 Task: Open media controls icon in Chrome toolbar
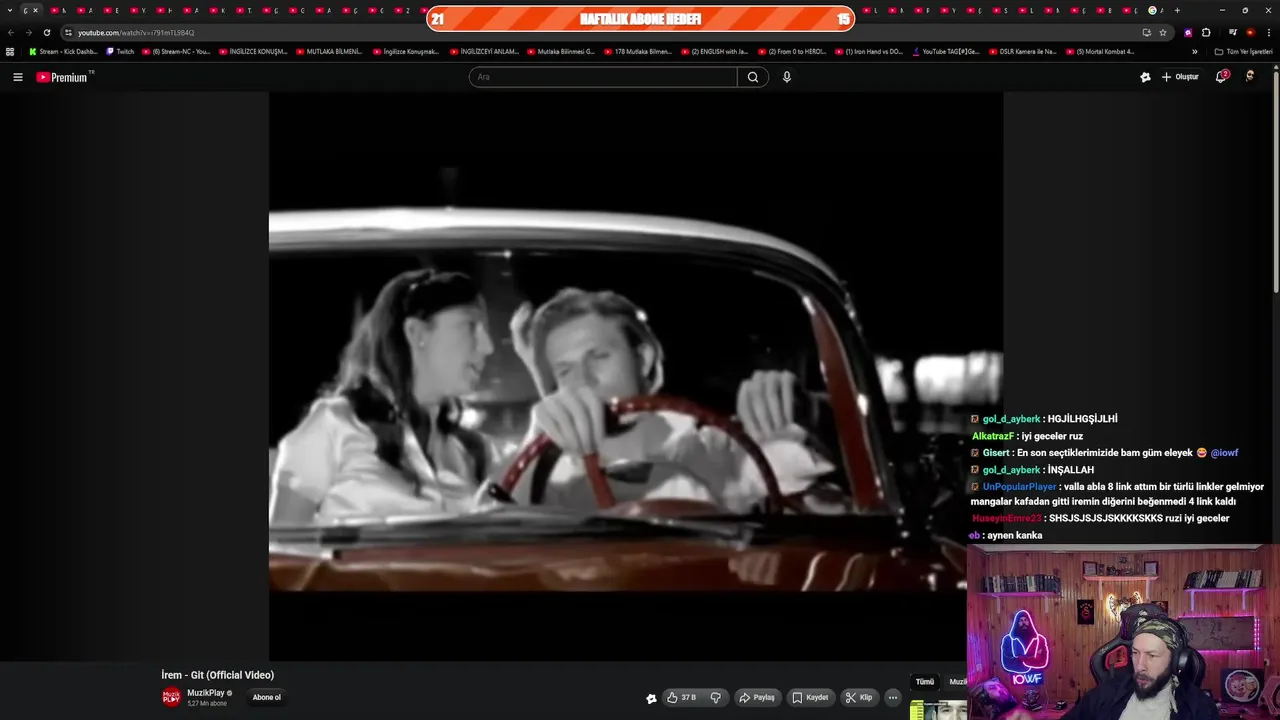1233,32
